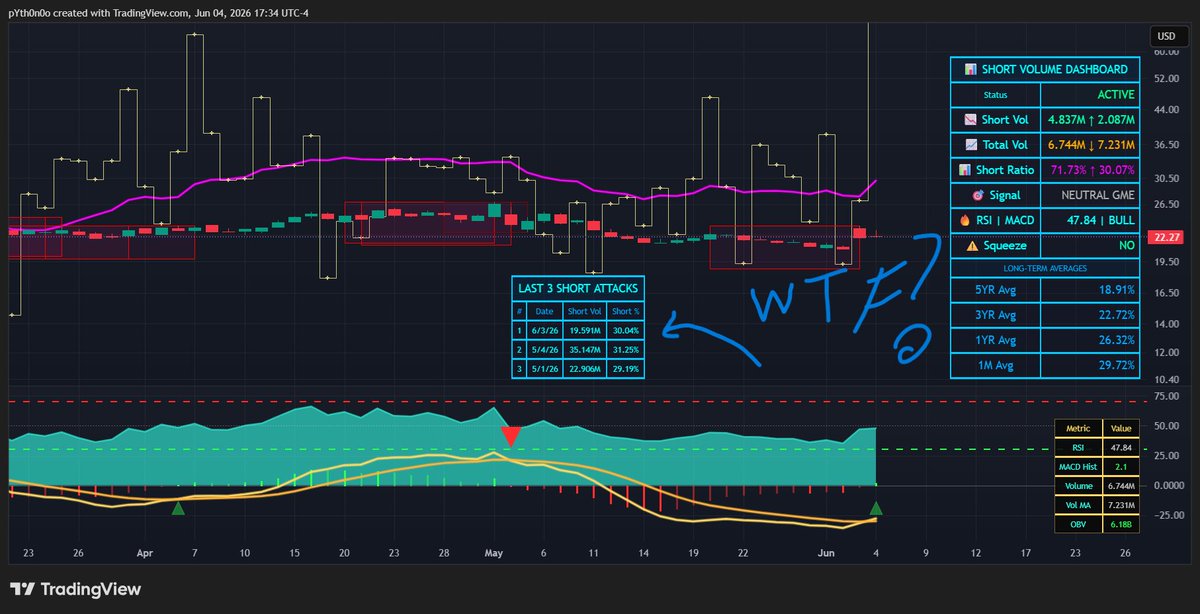This screenshot has height=614, width=1200.
Task: Click the Metric column header
Action: click(1078, 428)
